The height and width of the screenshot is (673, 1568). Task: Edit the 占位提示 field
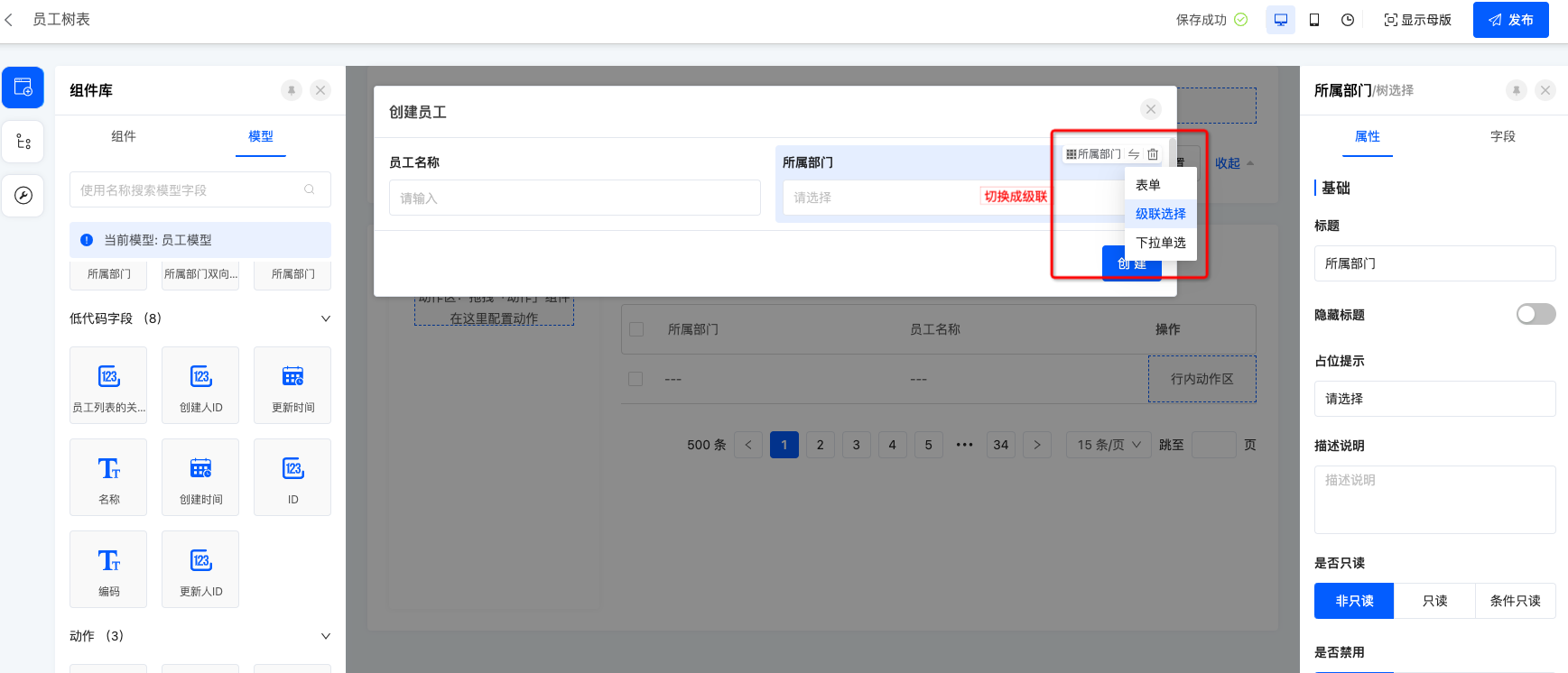point(1435,399)
